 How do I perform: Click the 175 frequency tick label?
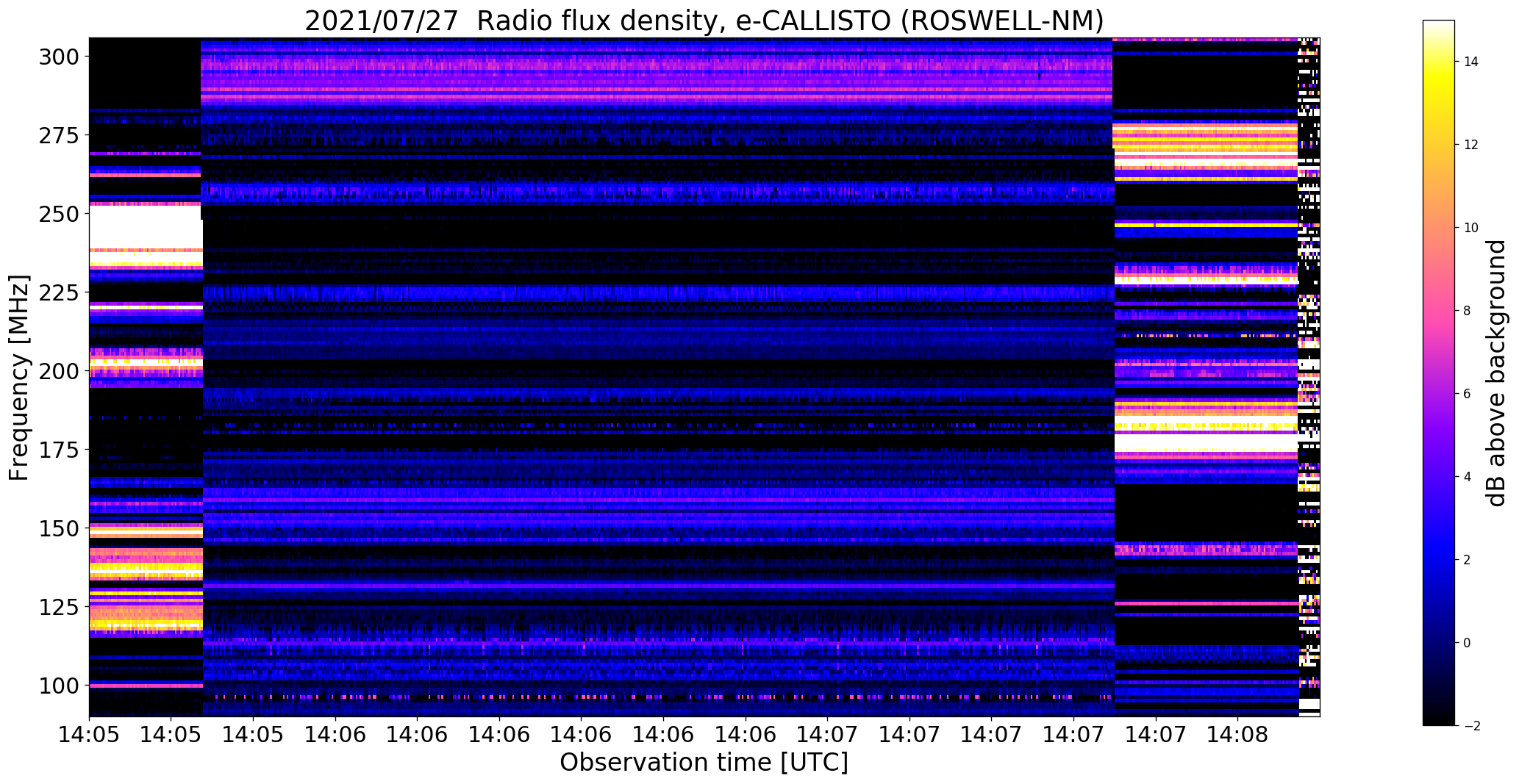pos(58,450)
